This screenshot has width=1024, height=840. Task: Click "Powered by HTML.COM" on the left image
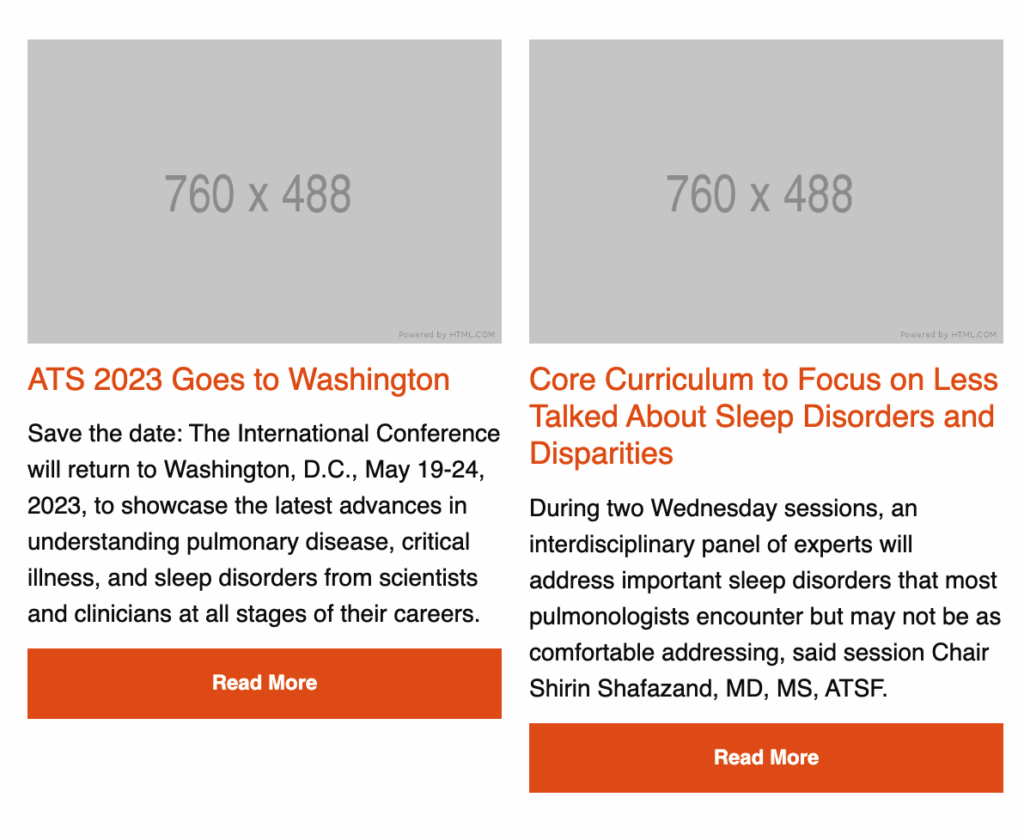click(x=446, y=335)
